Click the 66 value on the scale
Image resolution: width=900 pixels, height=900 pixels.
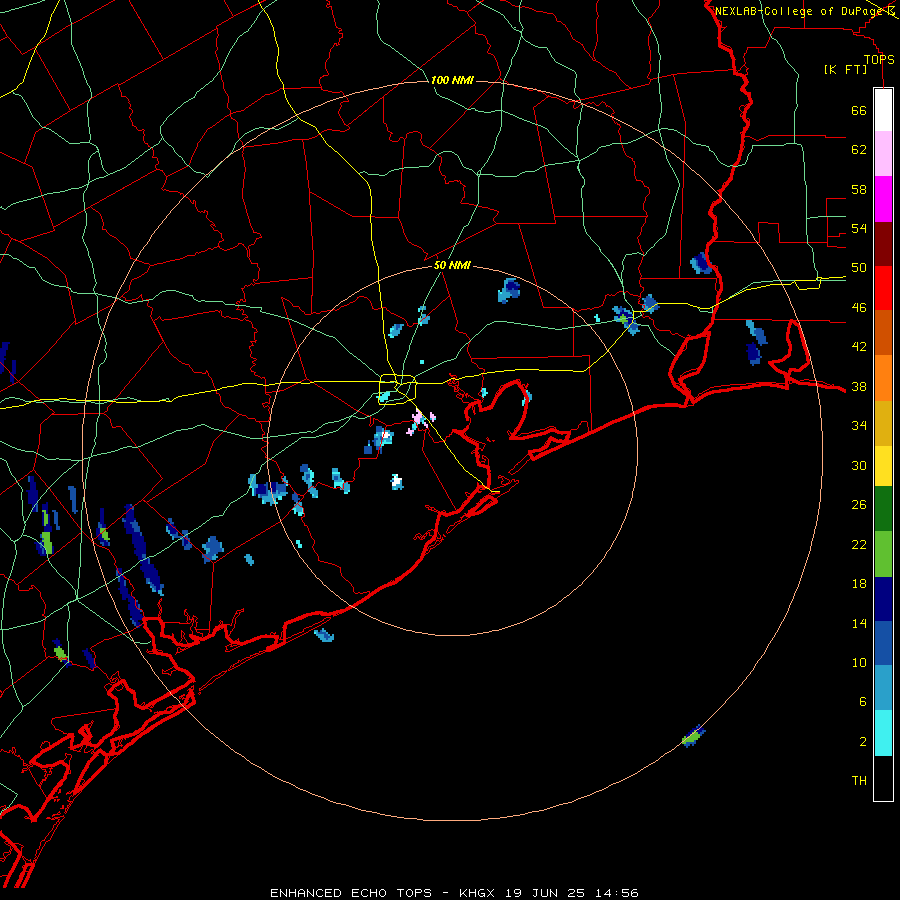tap(859, 111)
